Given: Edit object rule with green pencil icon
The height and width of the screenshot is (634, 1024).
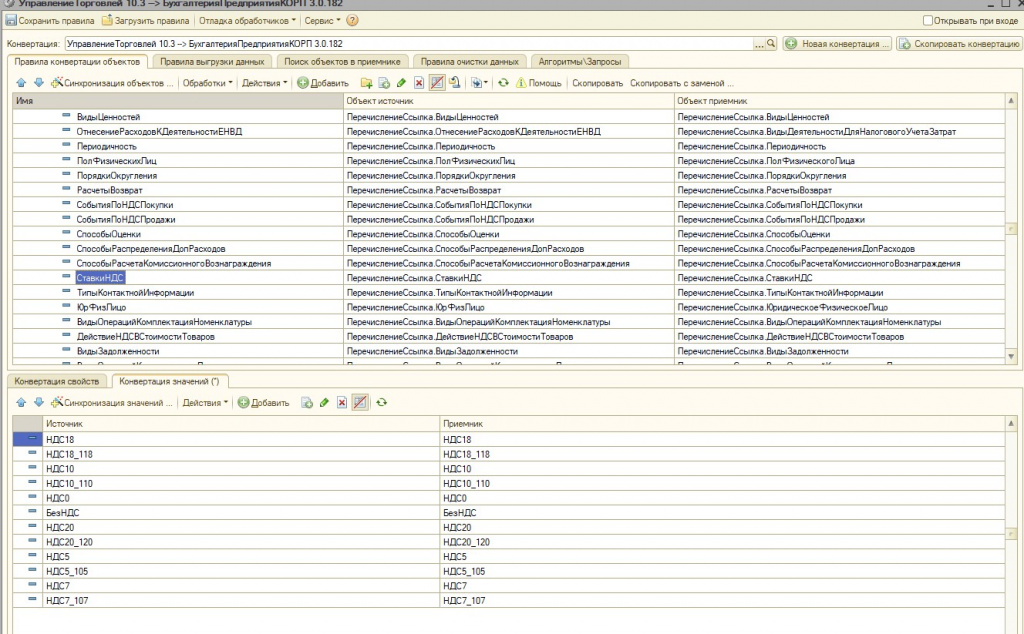Looking at the screenshot, I should (x=402, y=83).
